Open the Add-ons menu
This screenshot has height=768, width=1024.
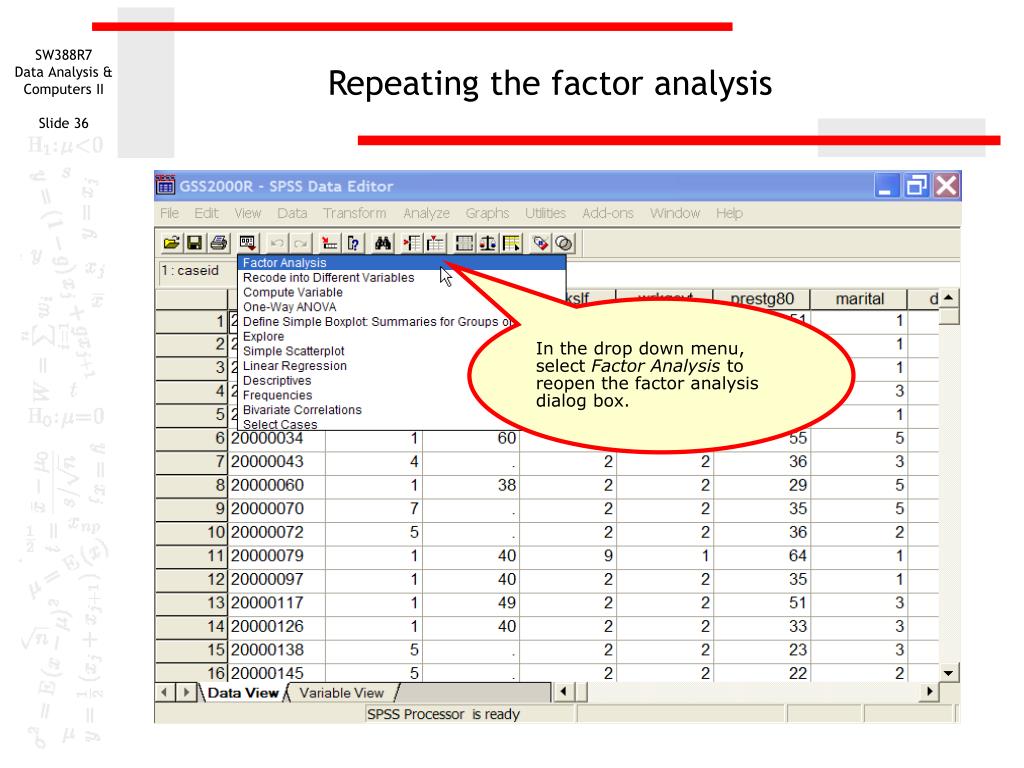coord(607,213)
